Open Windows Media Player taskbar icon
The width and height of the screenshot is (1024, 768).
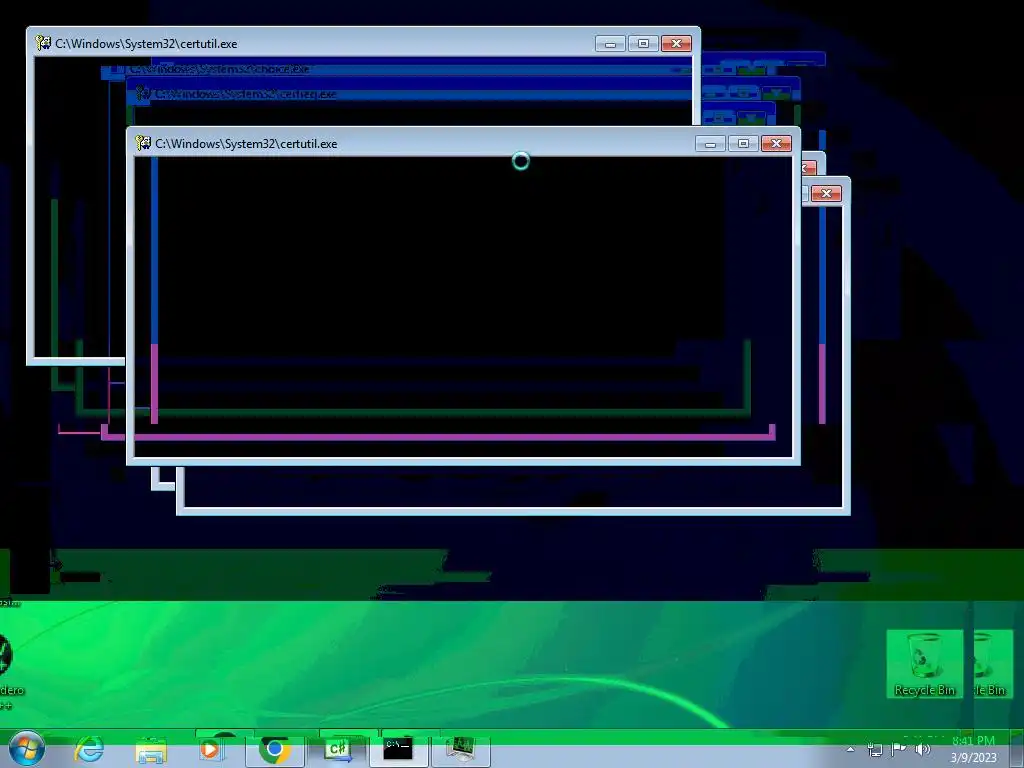(x=210, y=750)
